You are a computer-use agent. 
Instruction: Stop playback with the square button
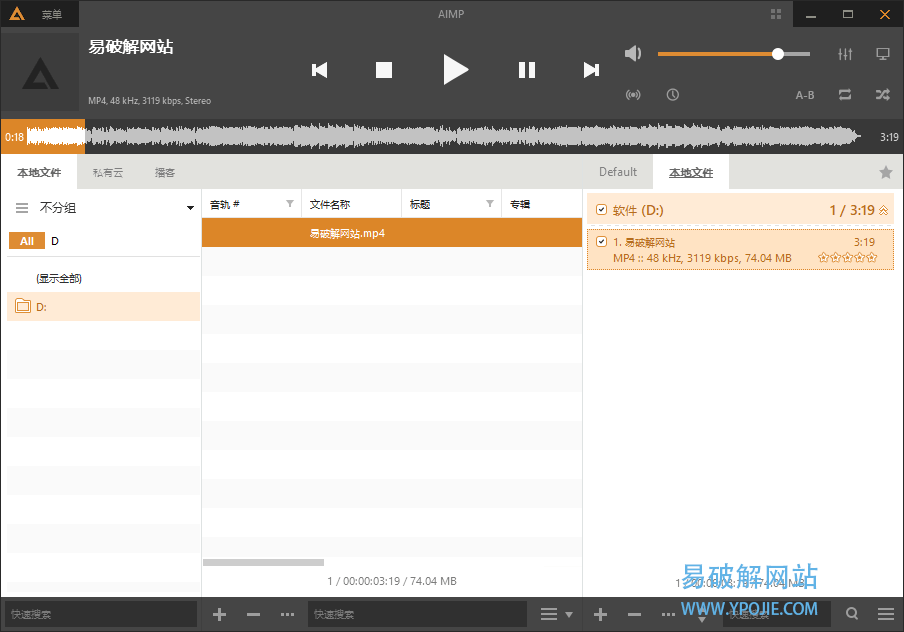[383, 70]
